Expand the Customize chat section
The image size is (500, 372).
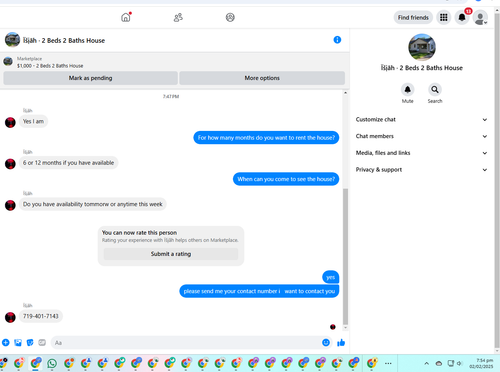[421, 119]
